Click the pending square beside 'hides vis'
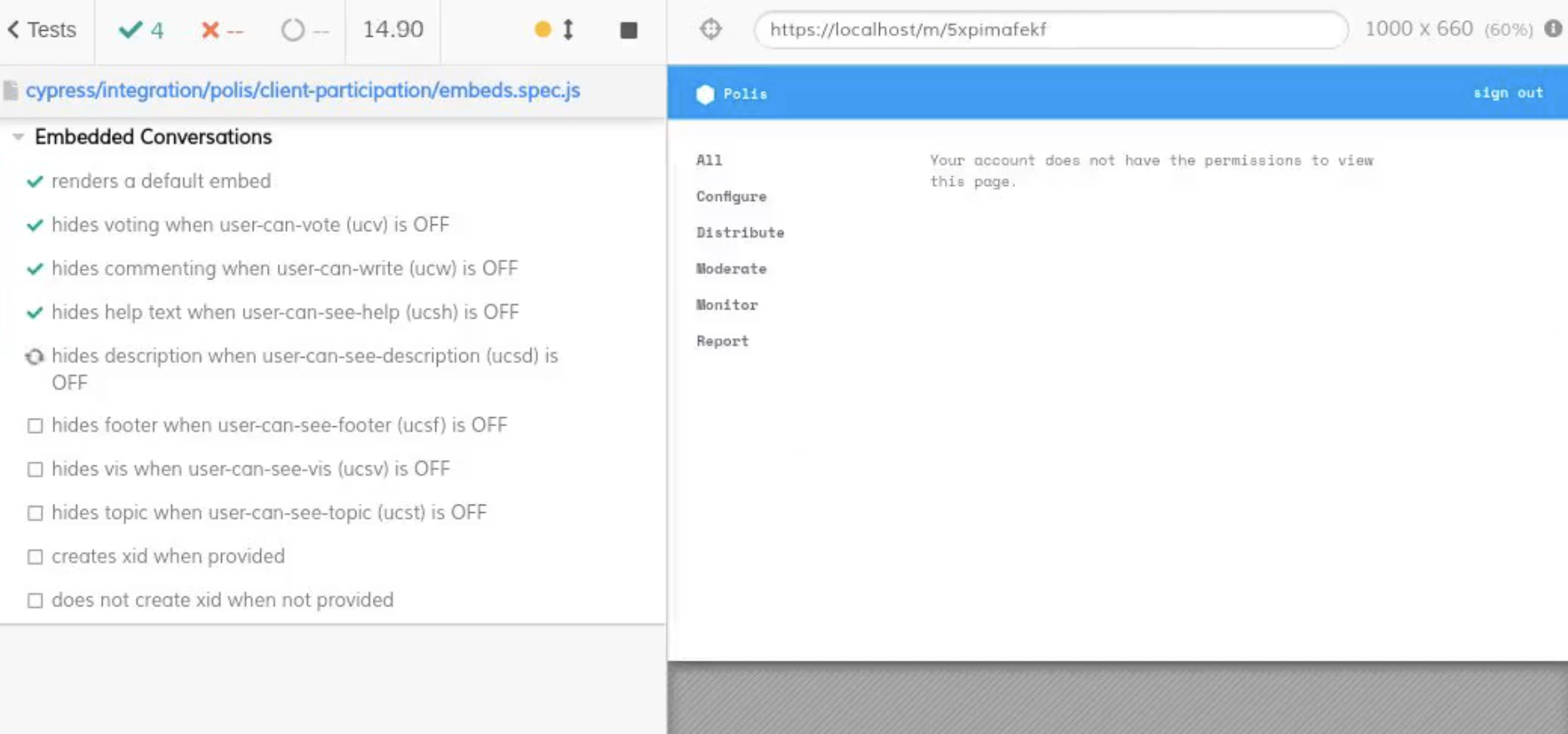 [x=35, y=470]
